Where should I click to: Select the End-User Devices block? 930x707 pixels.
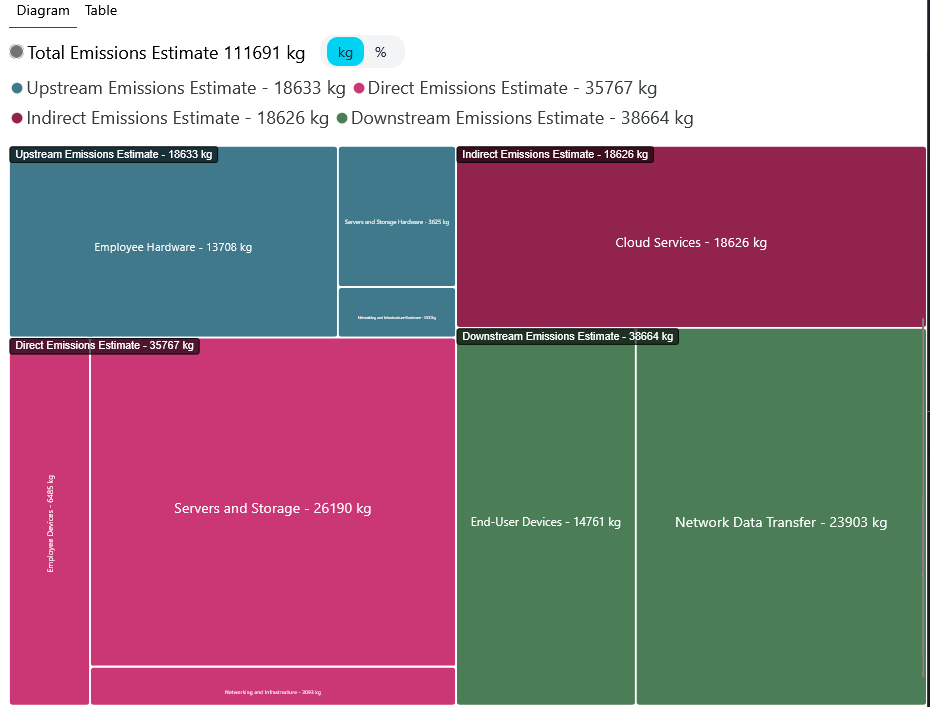coord(545,522)
